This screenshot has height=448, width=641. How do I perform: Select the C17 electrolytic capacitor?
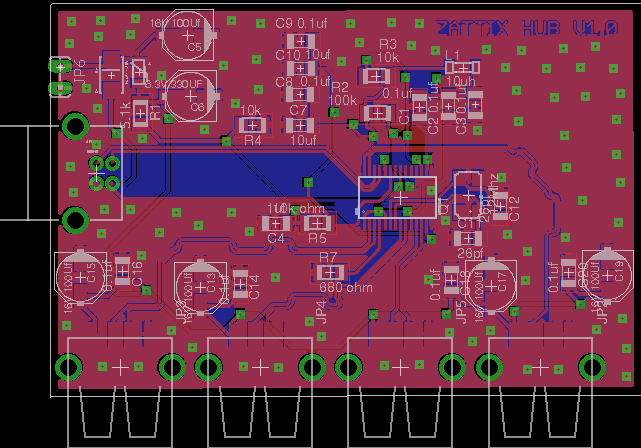[x=491, y=286]
